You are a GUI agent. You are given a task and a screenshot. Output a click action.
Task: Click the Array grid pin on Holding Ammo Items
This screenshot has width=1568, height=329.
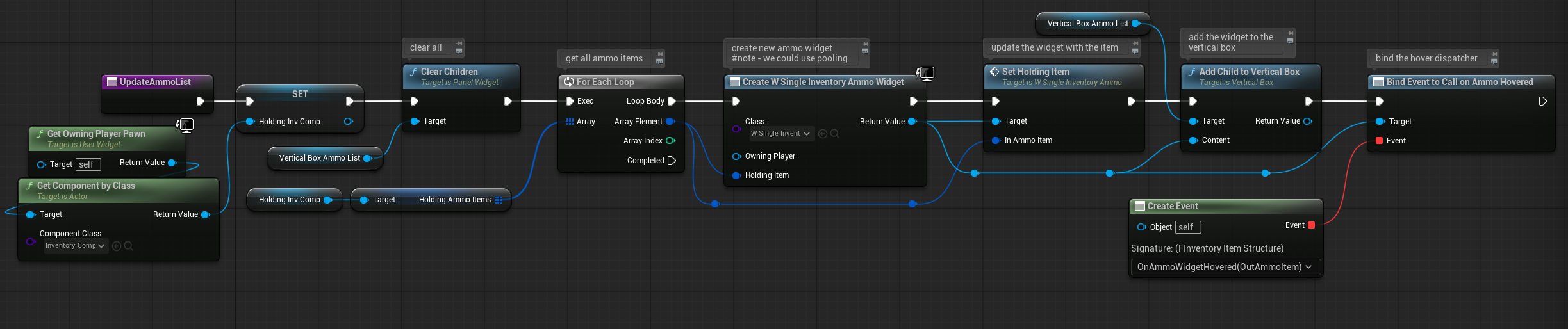[499, 200]
